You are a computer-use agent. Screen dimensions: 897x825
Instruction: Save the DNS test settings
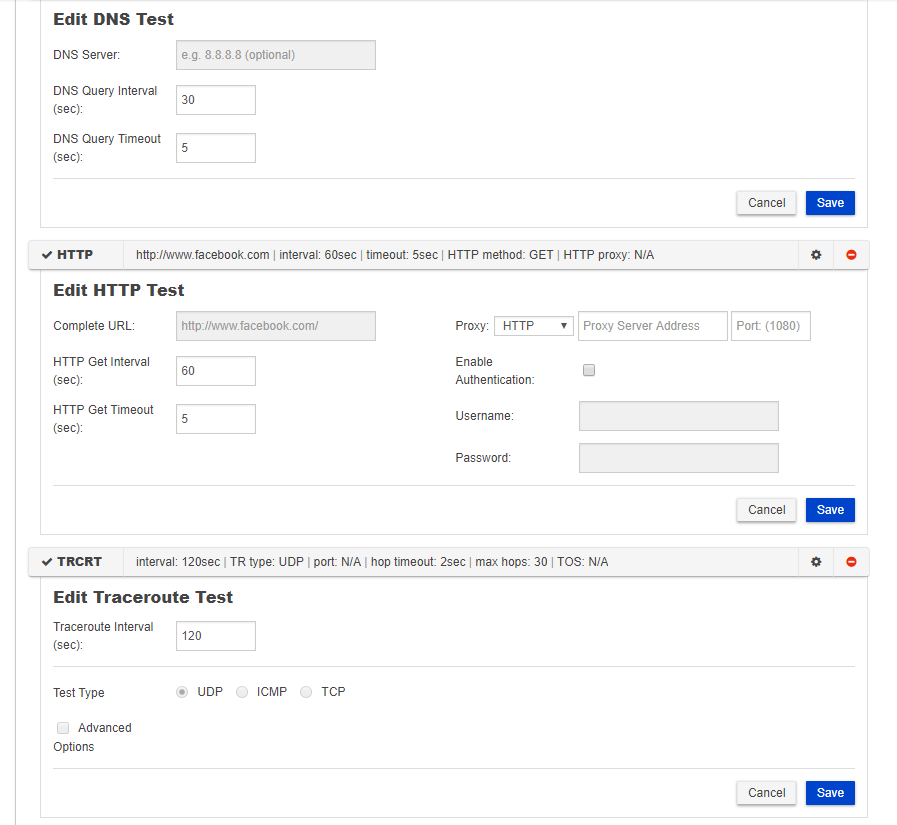coord(830,203)
